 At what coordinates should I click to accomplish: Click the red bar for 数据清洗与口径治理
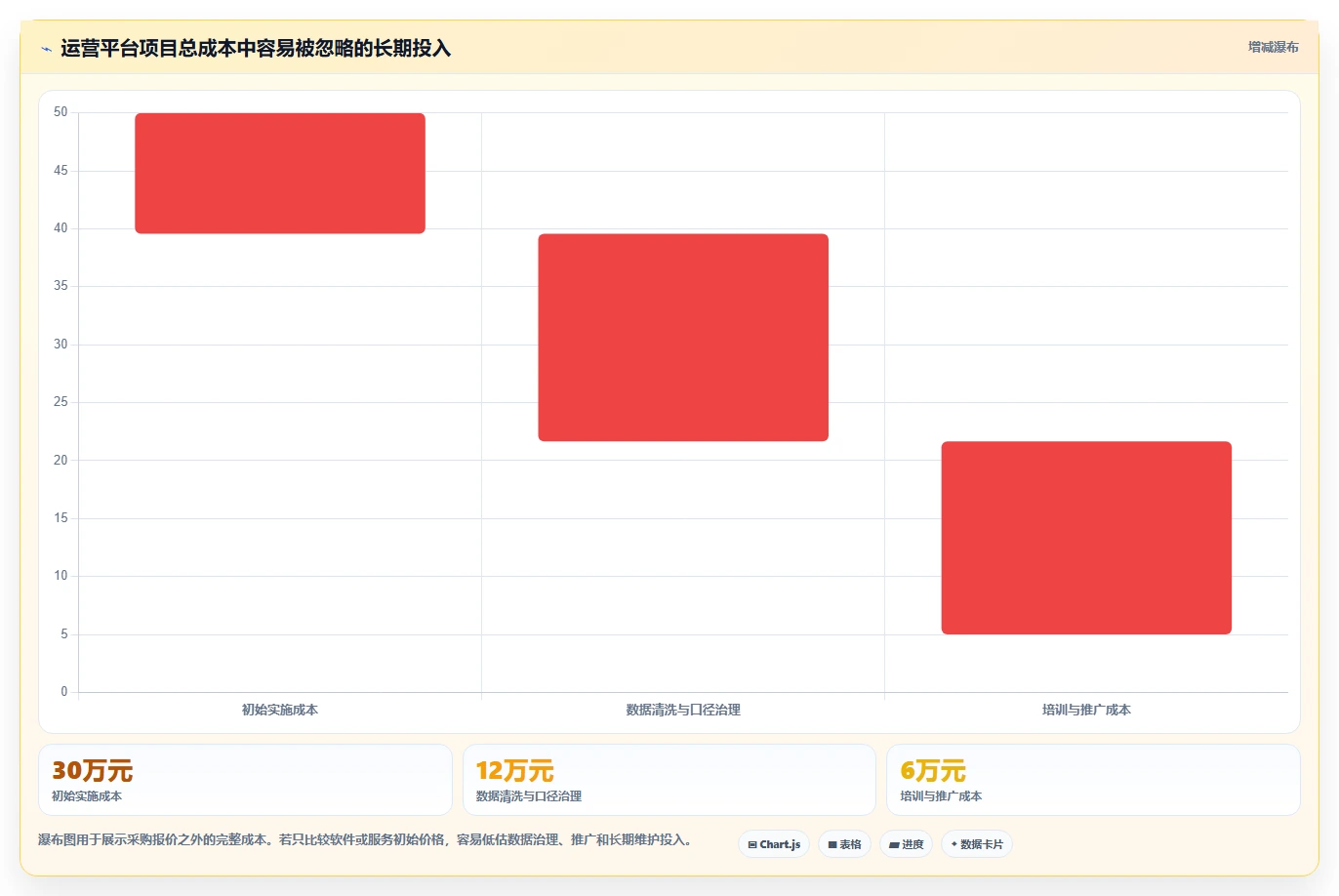[x=683, y=338]
